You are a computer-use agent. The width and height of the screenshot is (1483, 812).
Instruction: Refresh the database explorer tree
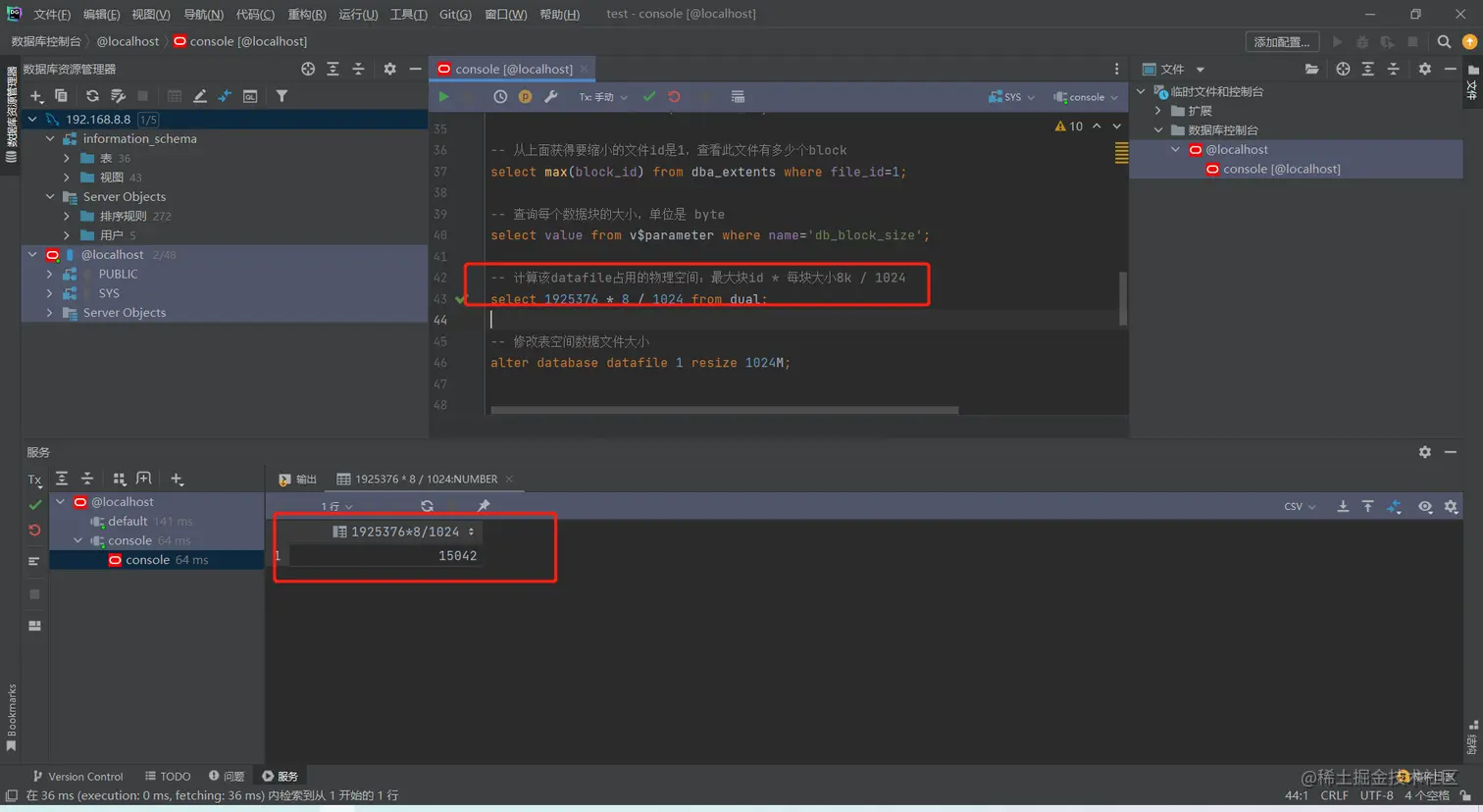pyautogui.click(x=92, y=96)
